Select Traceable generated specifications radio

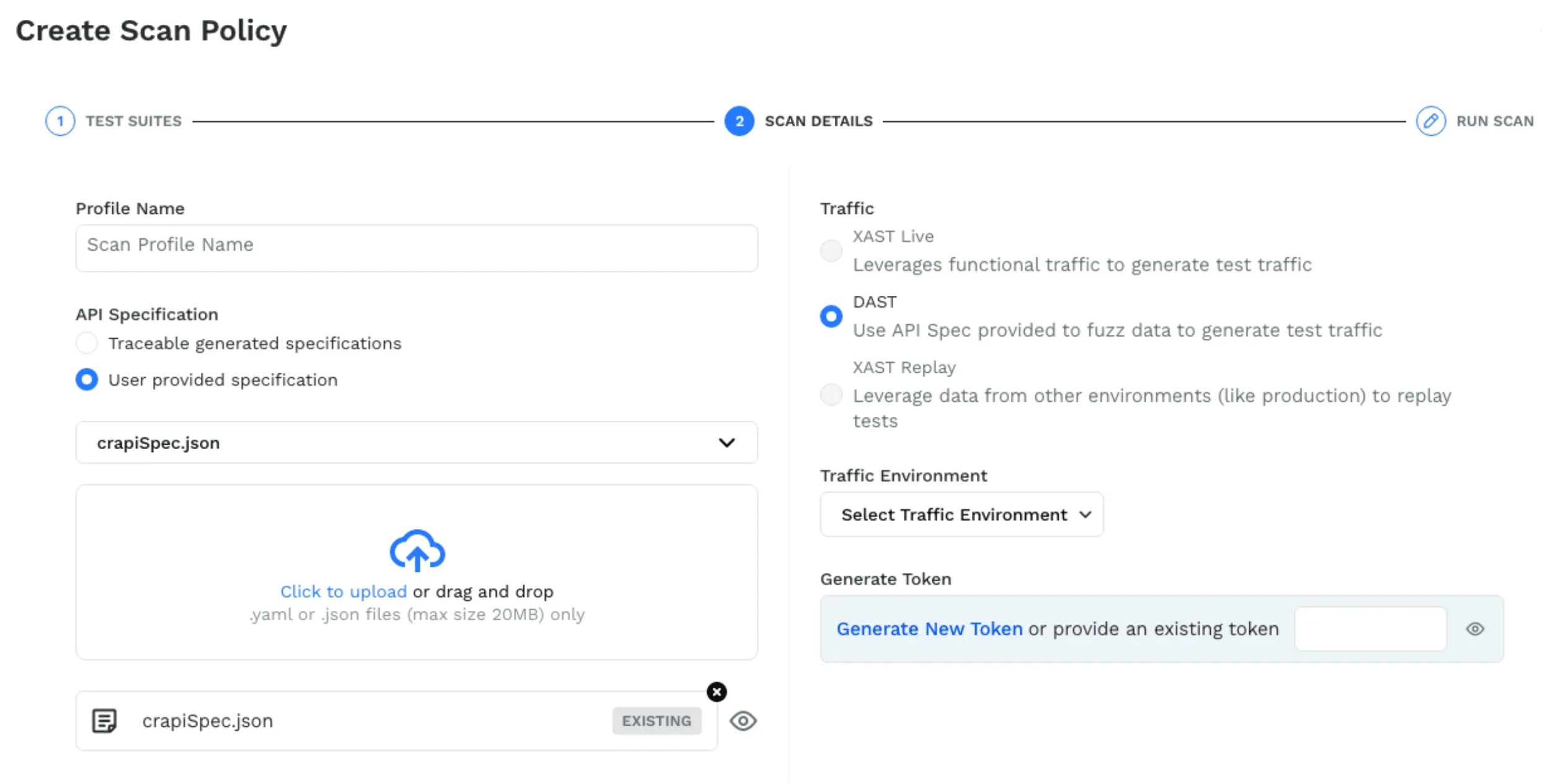click(x=87, y=343)
